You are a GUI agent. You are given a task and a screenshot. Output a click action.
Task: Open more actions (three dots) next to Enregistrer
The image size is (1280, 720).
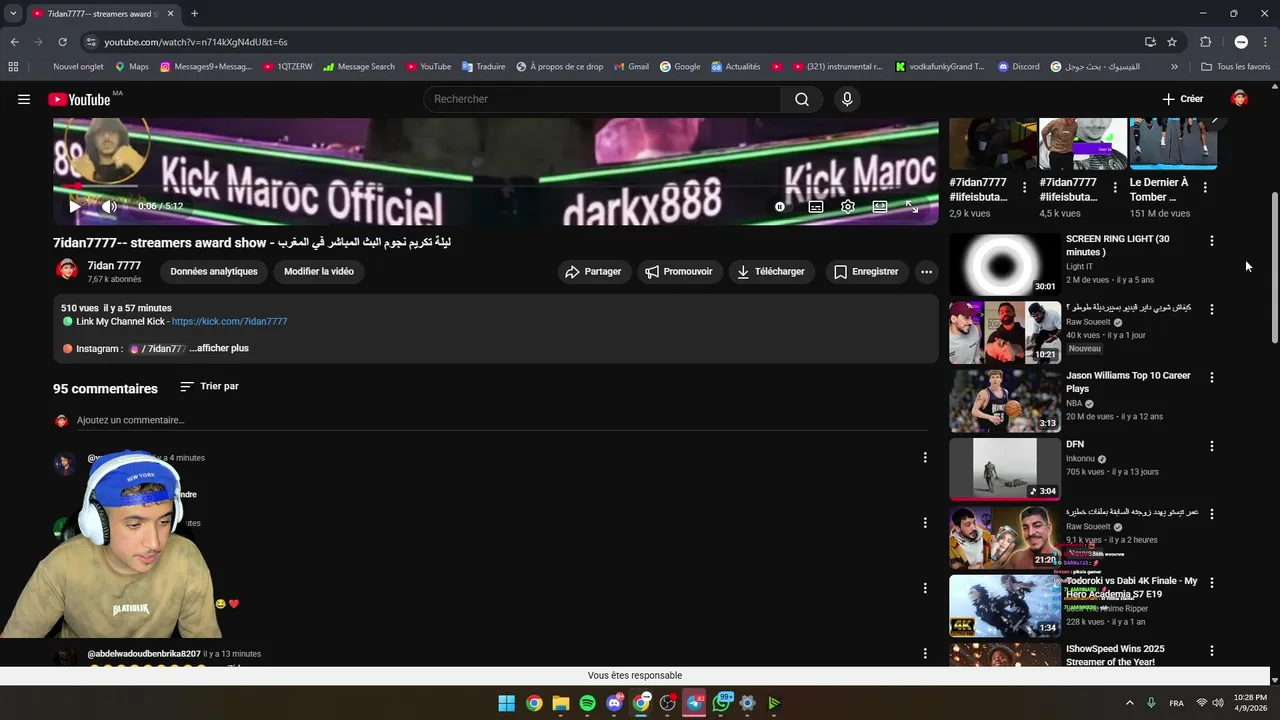click(x=926, y=271)
